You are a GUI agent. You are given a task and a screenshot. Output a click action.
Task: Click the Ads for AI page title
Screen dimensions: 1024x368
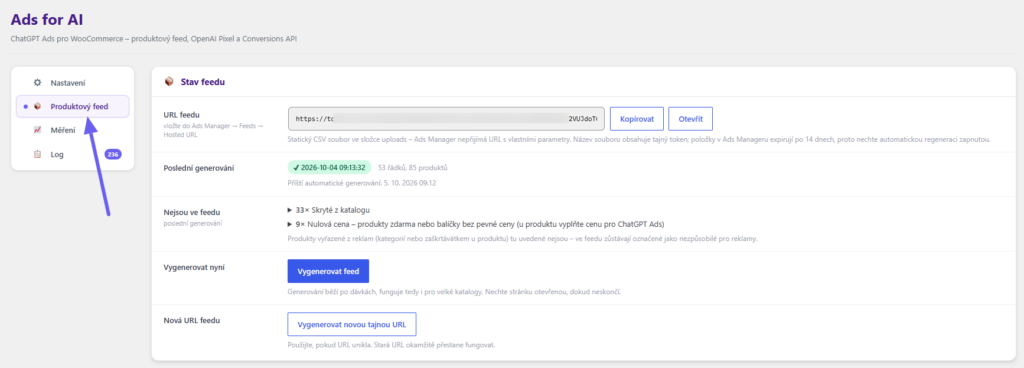(47, 20)
